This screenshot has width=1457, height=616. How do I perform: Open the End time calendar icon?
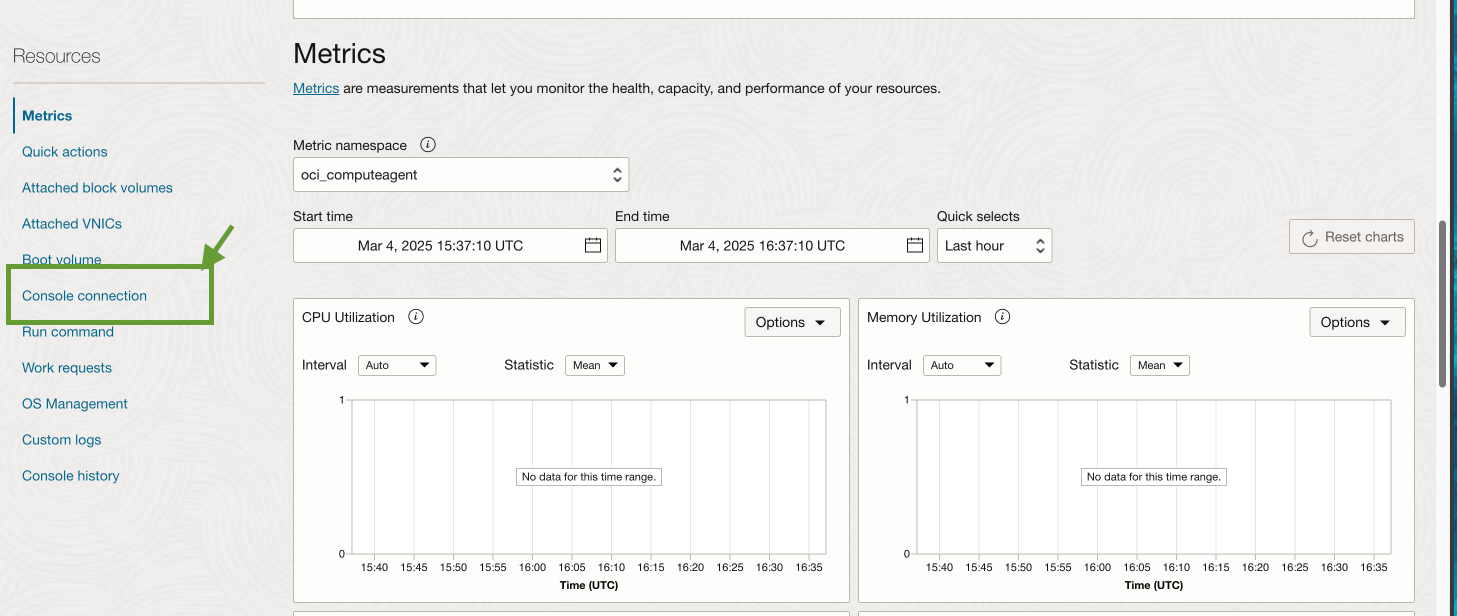tap(914, 246)
